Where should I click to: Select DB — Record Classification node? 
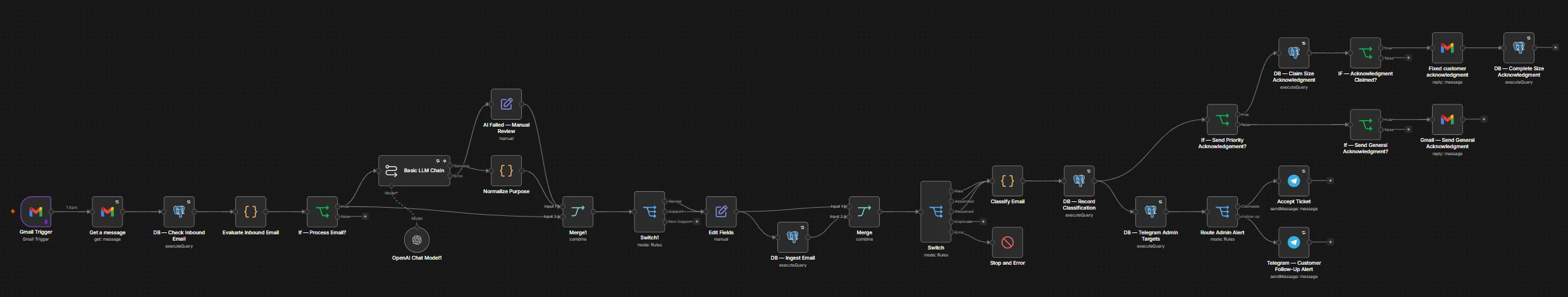[1079, 181]
